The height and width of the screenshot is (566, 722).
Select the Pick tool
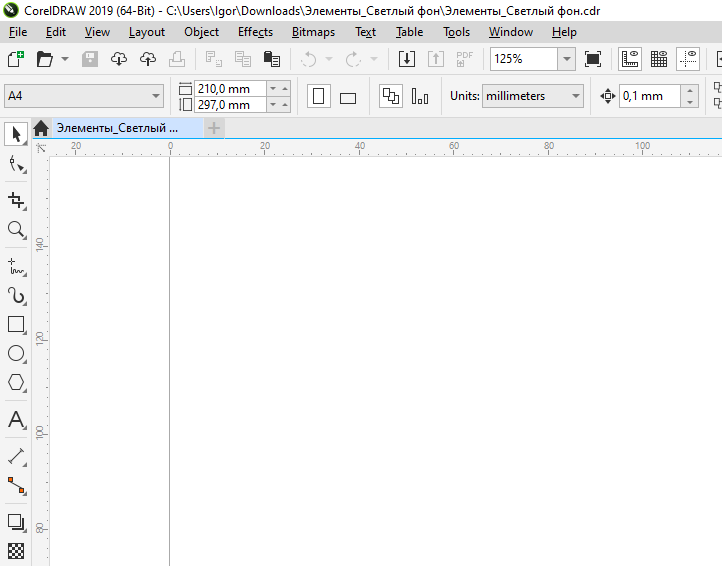click(16, 134)
